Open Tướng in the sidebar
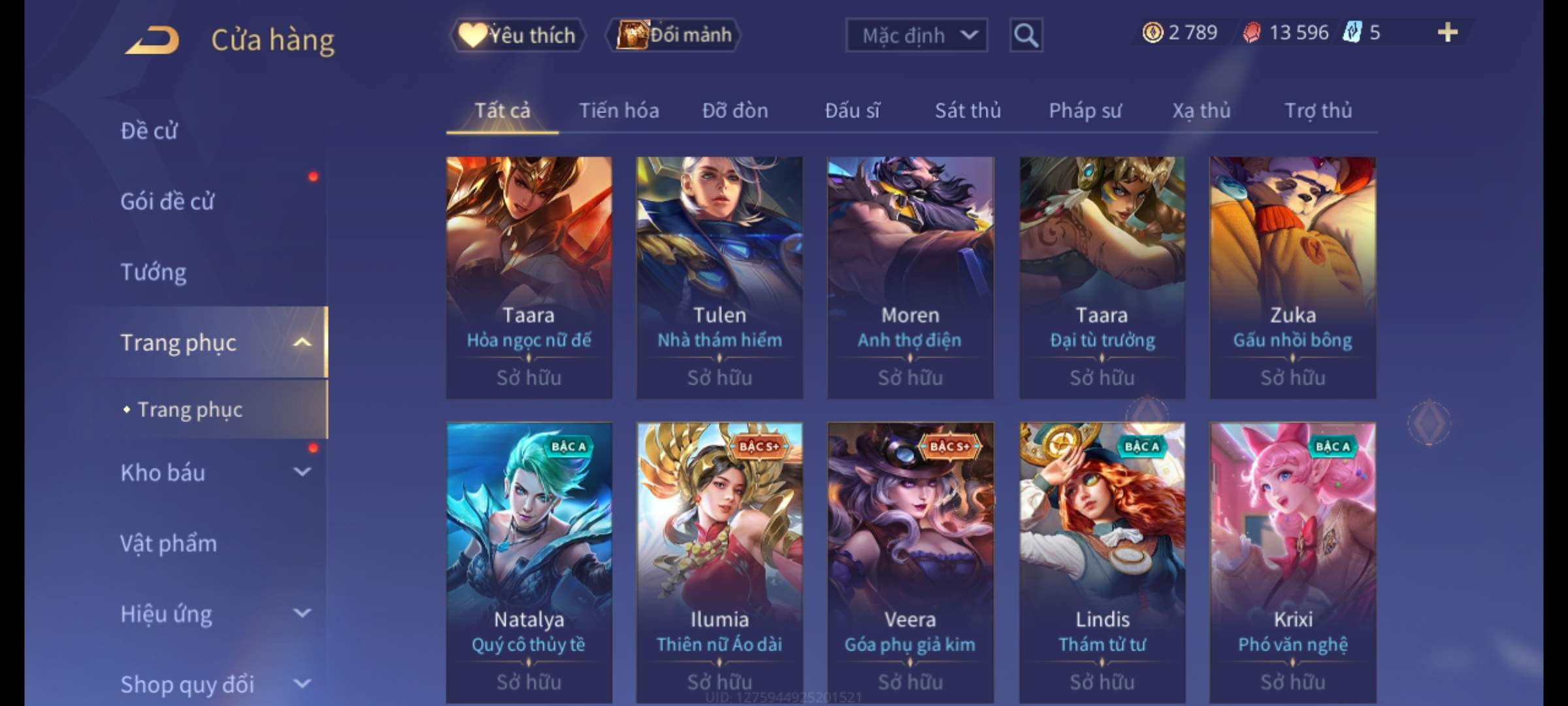 coord(154,271)
